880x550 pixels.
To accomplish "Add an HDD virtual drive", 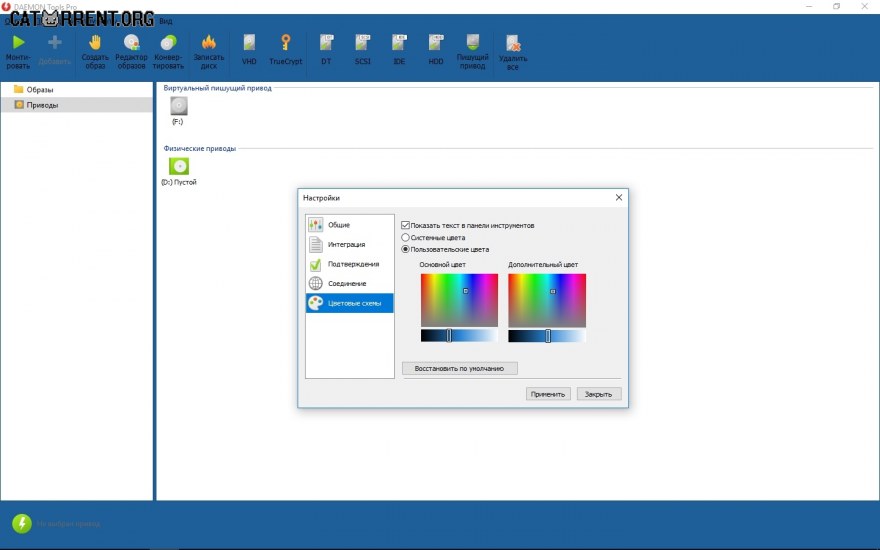I will 436,50.
